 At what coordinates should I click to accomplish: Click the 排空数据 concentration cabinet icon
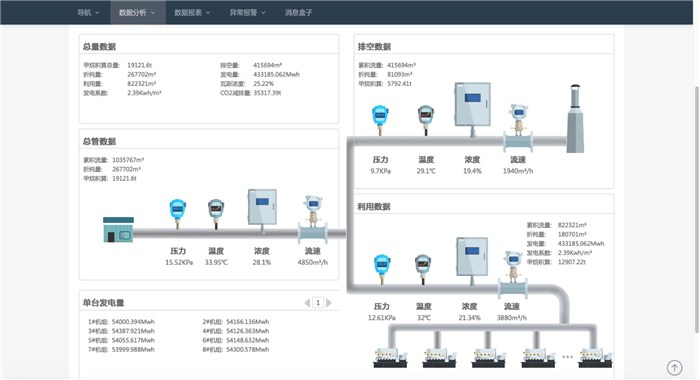point(472,109)
